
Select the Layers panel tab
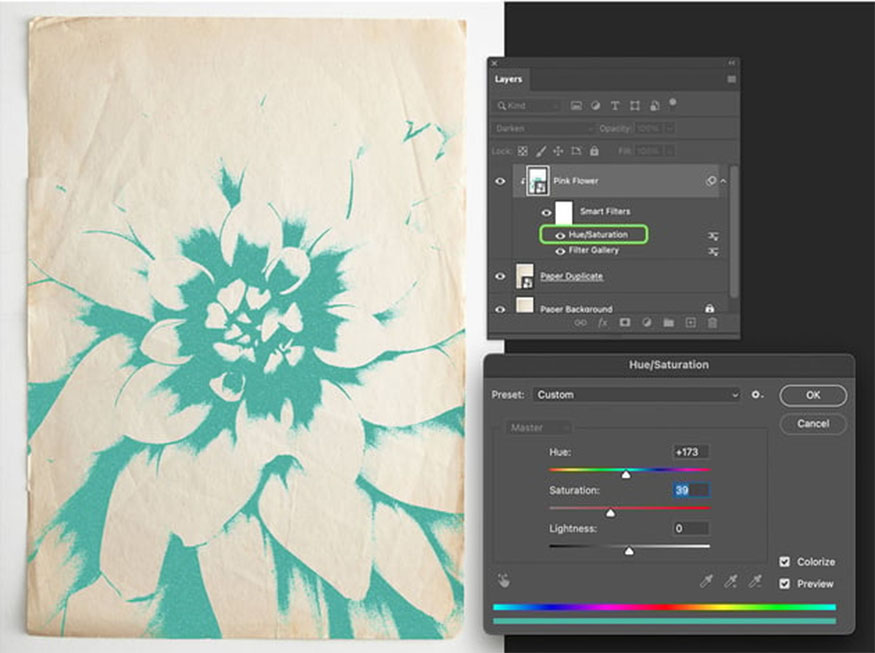click(508, 79)
